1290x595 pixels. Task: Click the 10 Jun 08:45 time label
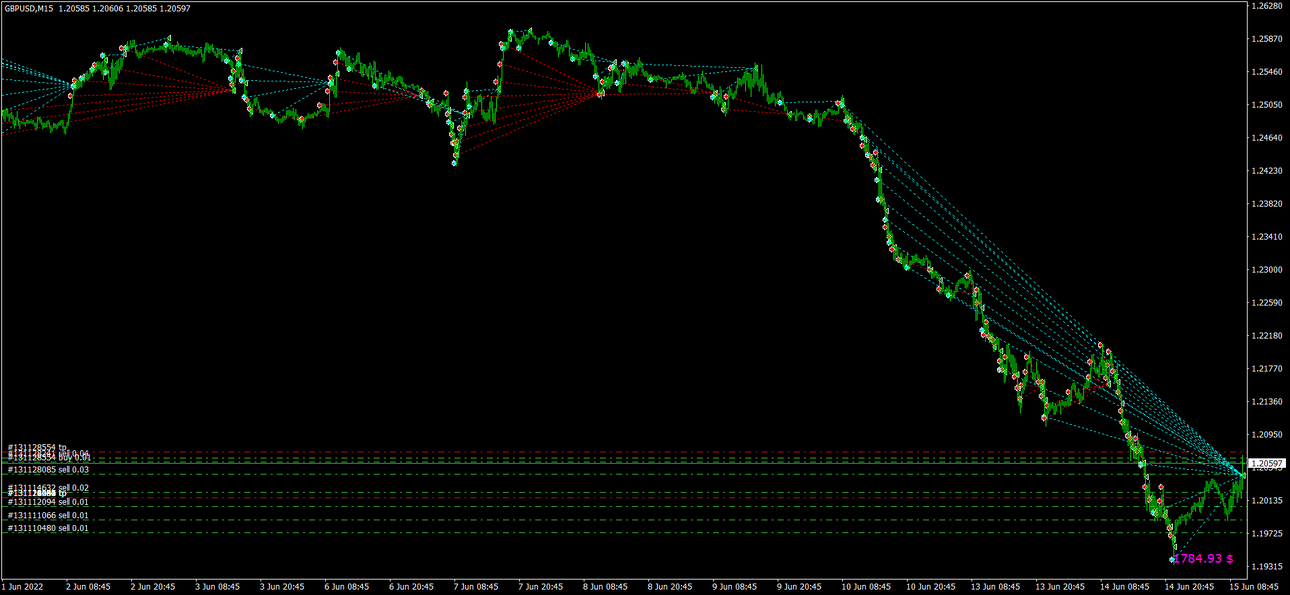[x=868, y=588]
